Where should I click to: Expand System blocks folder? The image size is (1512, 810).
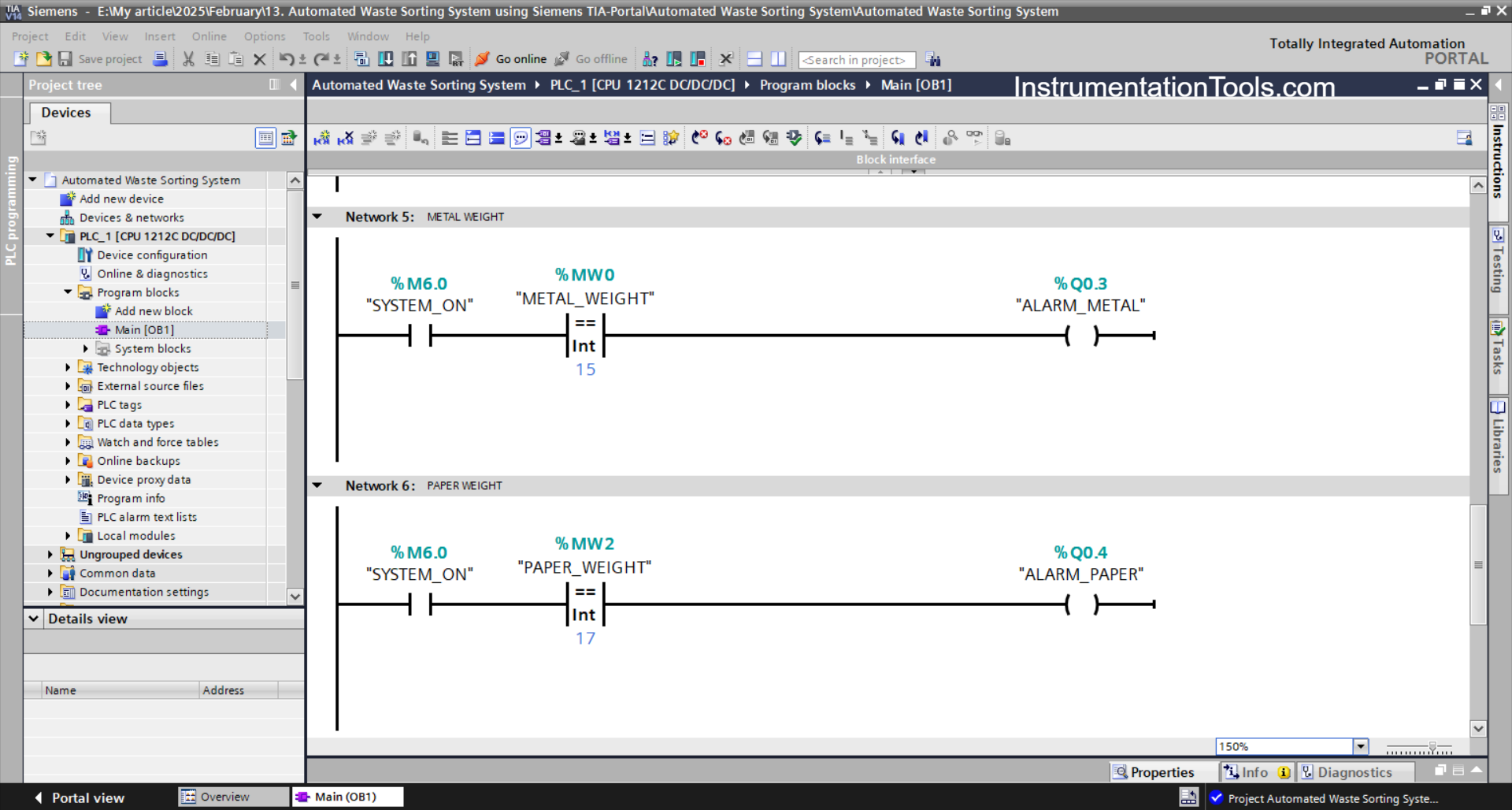point(86,348)
